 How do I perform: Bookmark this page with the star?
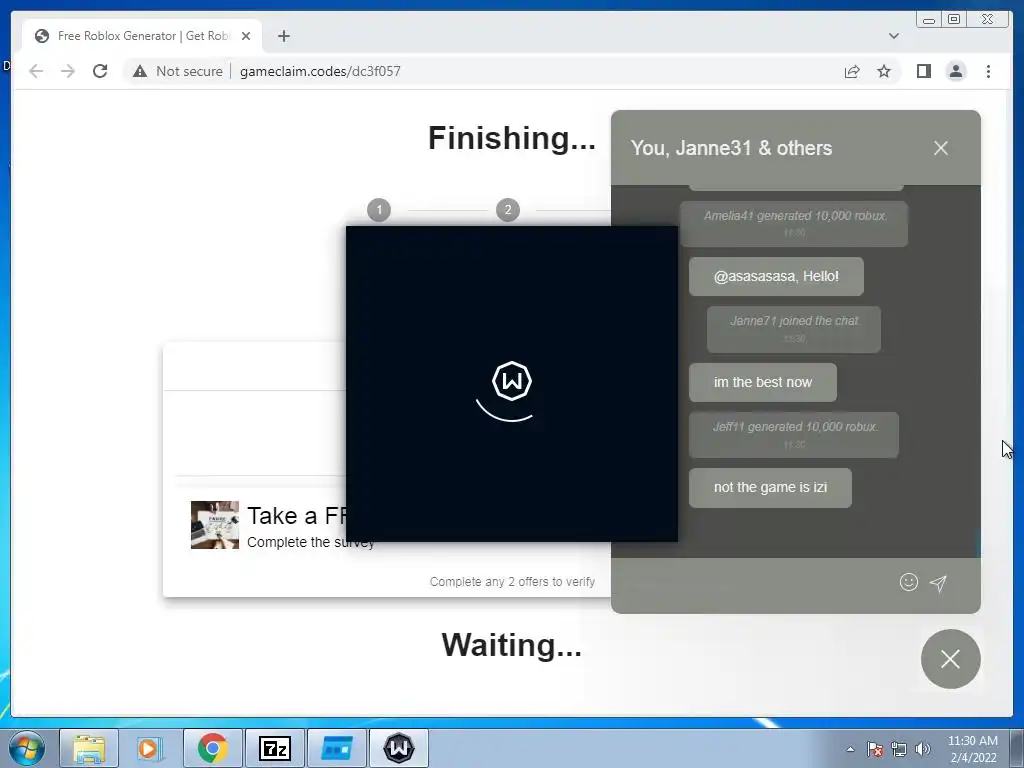pyautogui.click(x=884, y=71)
